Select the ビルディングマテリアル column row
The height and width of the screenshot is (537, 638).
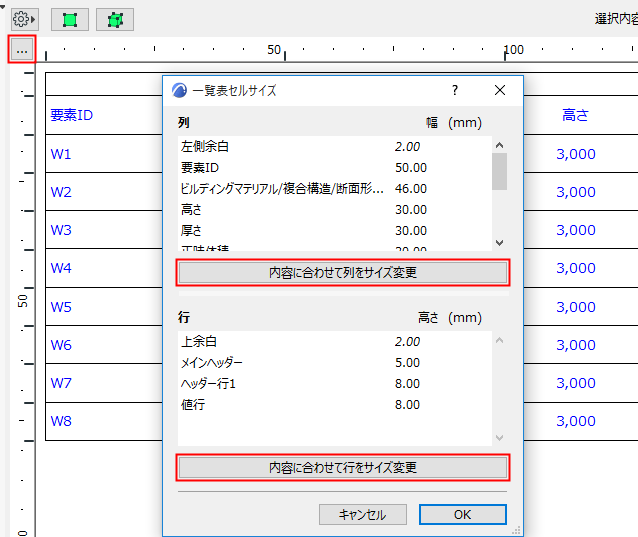pyautogui.click(x=335, y=189)
